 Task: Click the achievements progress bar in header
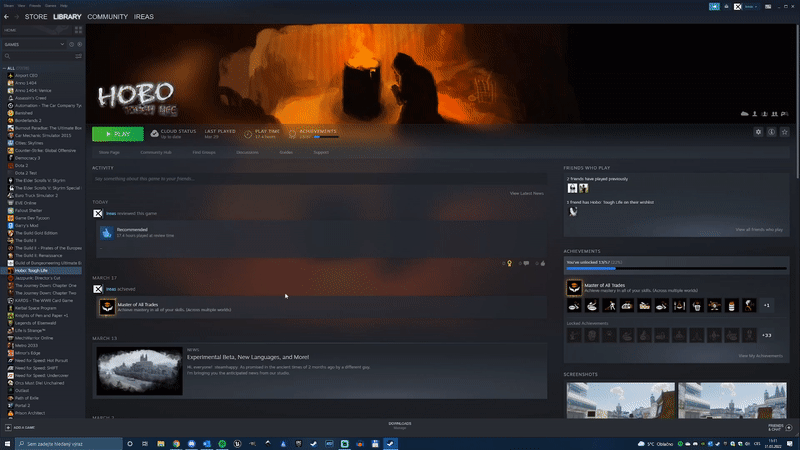(x=326, y=137)
